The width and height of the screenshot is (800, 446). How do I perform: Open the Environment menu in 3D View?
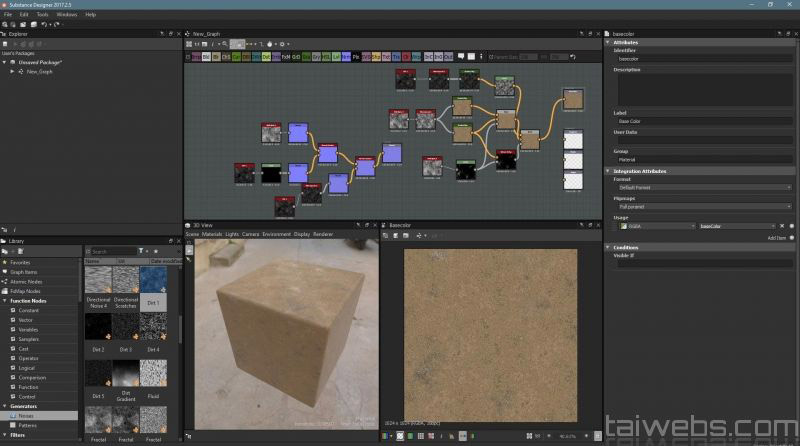[x=277, y=234]
